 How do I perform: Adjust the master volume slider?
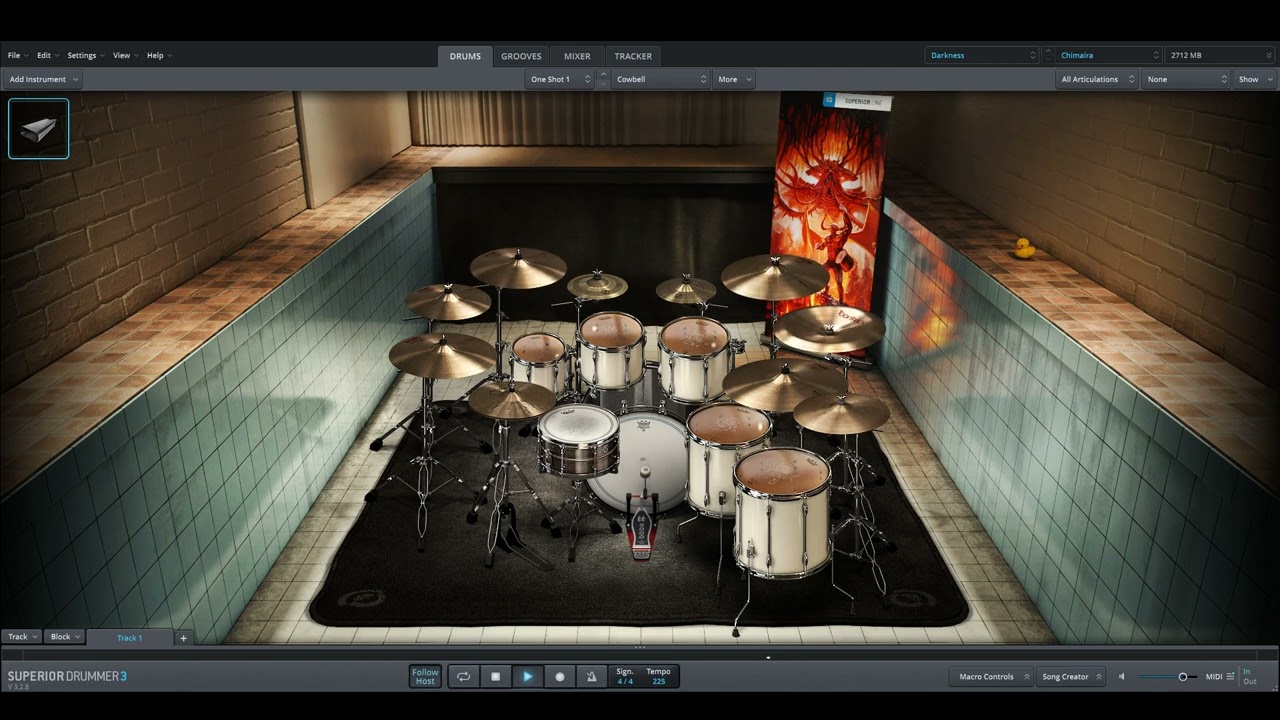coord(1166,677)
